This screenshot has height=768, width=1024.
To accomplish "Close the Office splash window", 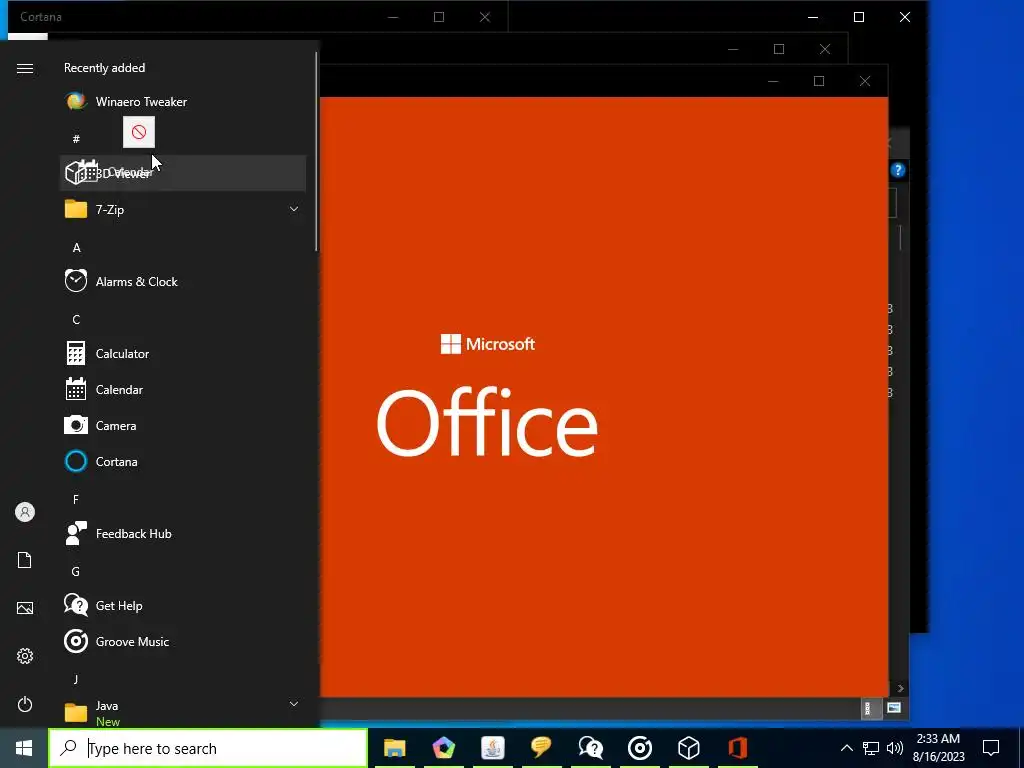I will click(x=865, y=81).
